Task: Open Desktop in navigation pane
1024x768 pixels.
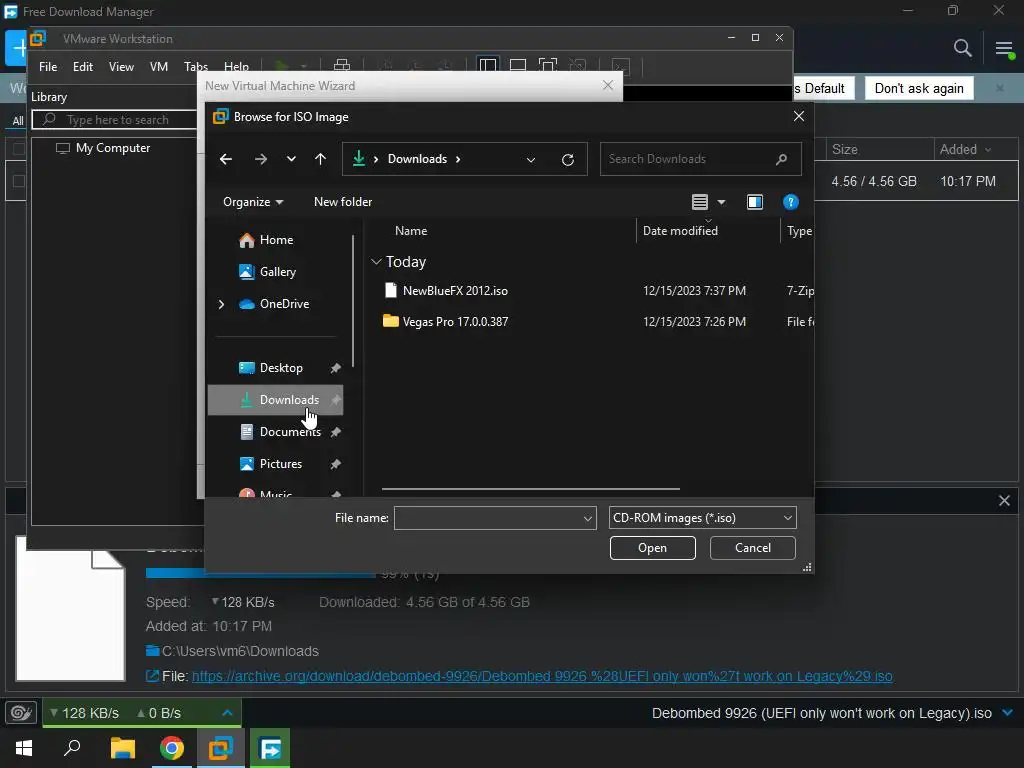Action: pos(281,368)
